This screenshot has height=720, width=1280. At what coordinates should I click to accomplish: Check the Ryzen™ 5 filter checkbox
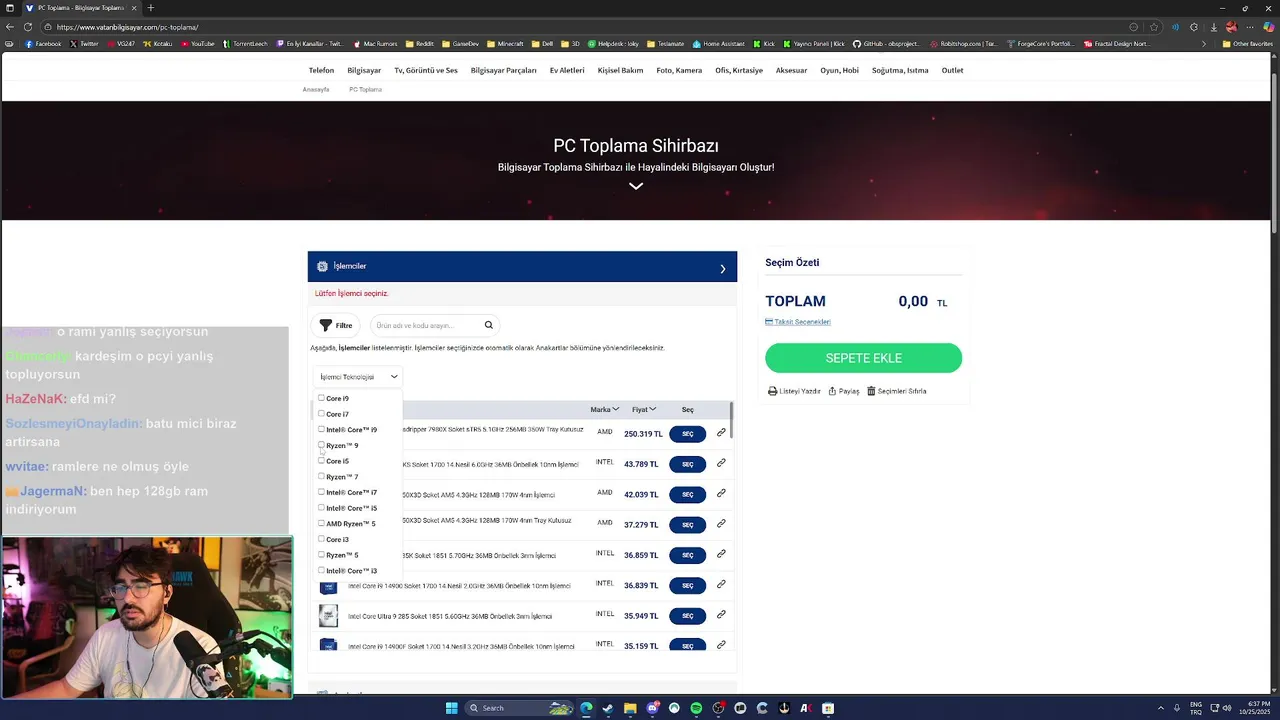(x=321, y=555)
